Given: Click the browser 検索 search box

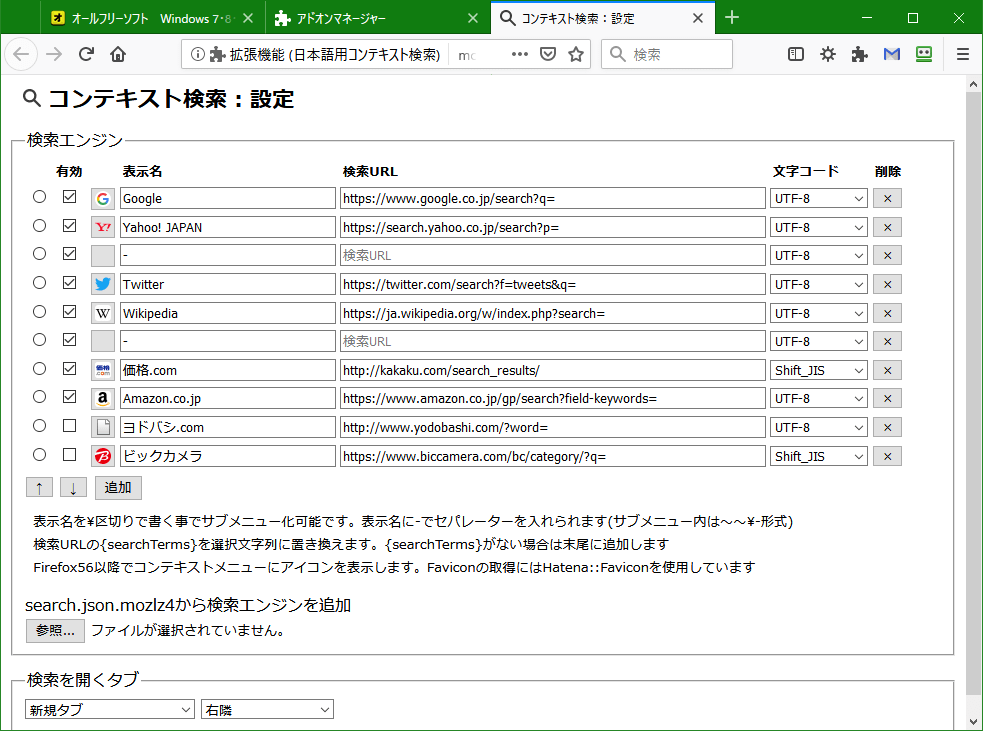Looking at the screenshot, I should (667, 55).
